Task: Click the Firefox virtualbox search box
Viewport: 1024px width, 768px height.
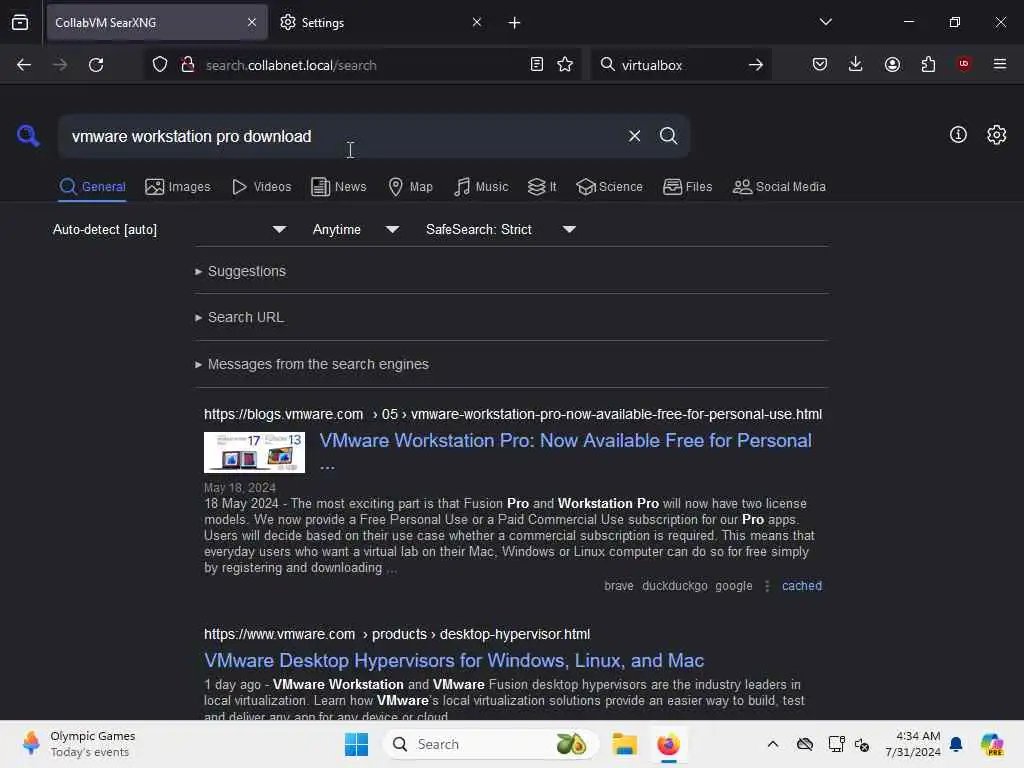Action: 678,65
